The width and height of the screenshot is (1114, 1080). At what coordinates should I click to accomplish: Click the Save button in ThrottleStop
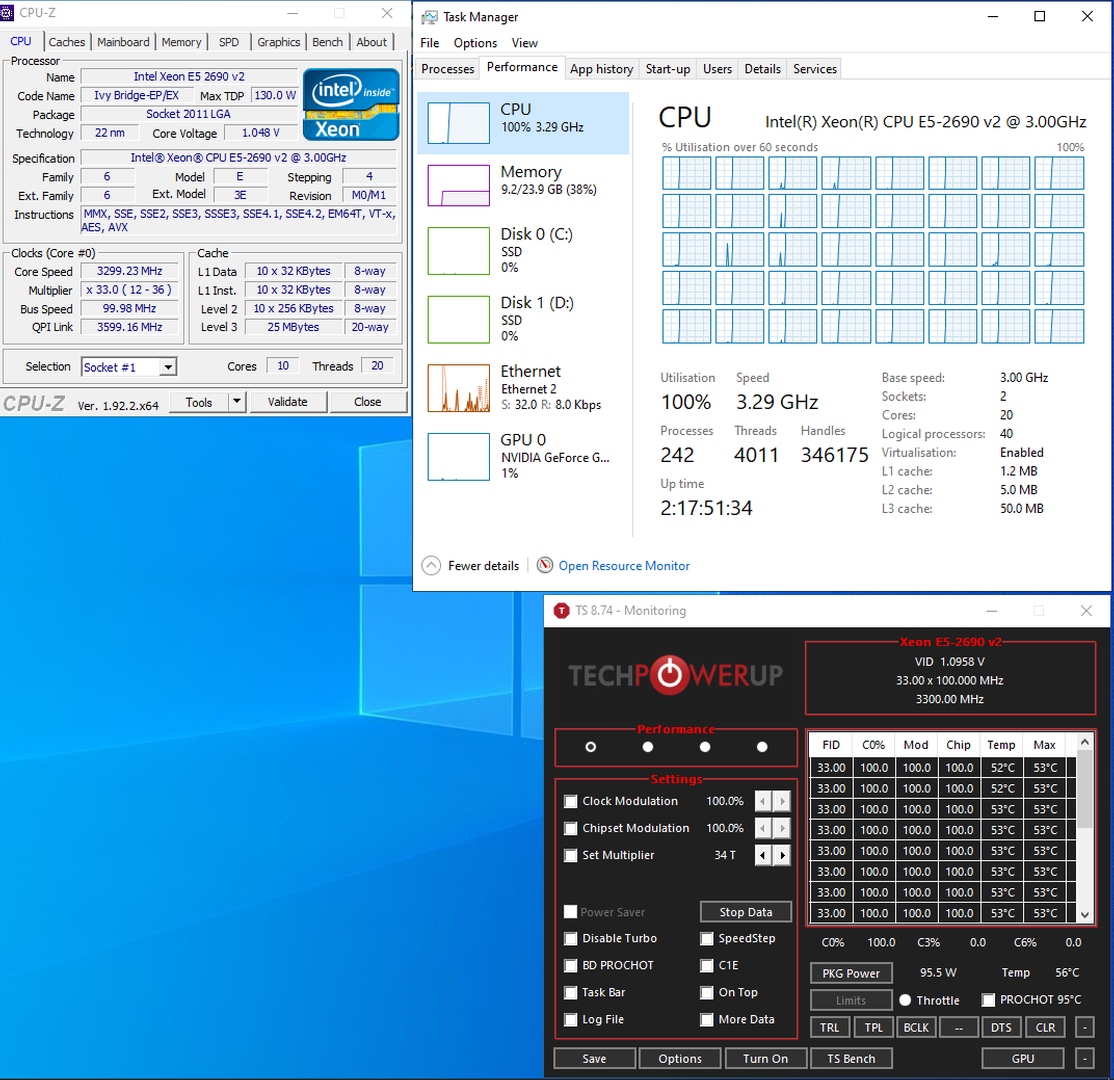tap(594, 1059)
